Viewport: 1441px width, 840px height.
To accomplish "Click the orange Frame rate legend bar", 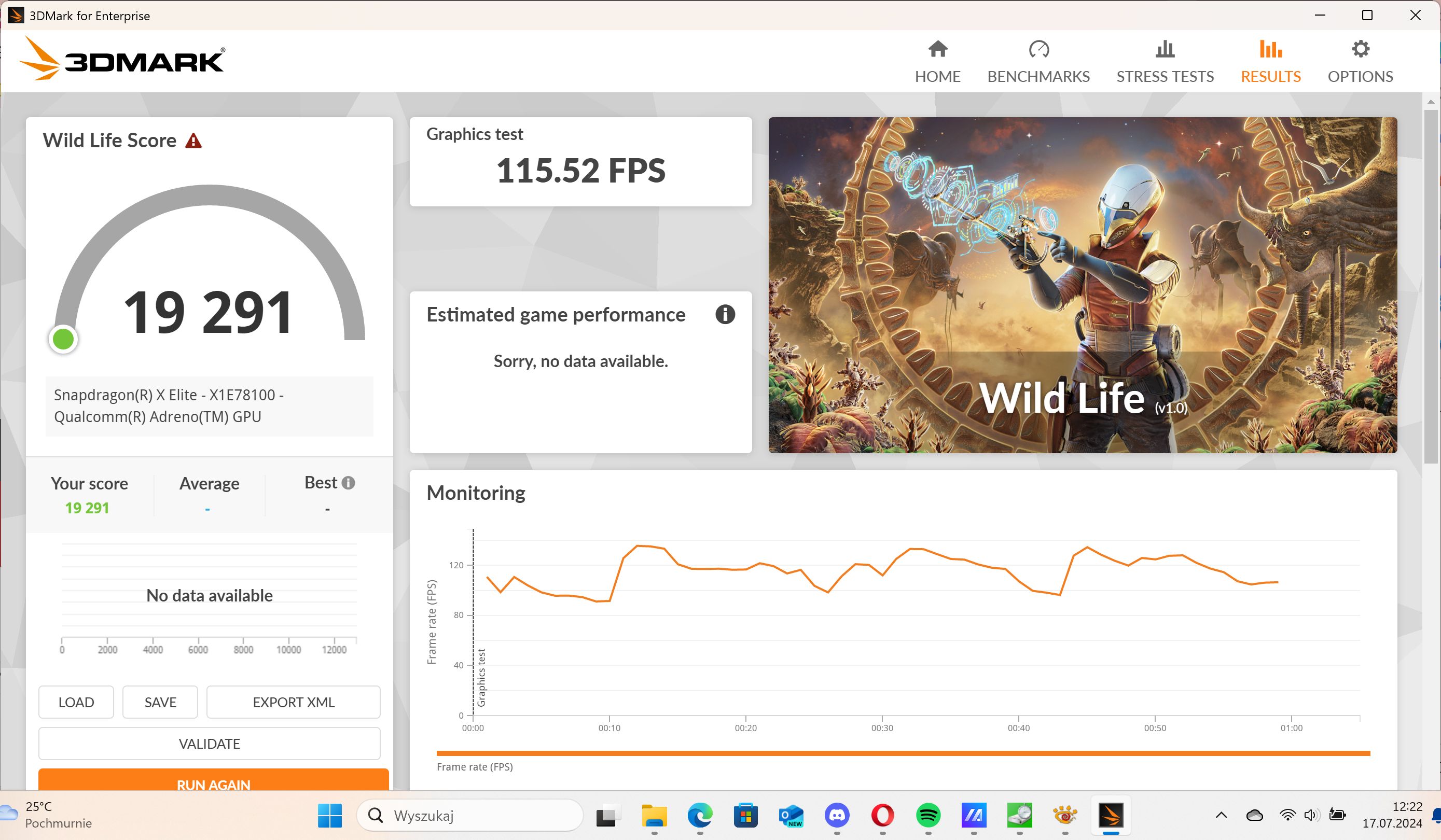I will point(903,753).
